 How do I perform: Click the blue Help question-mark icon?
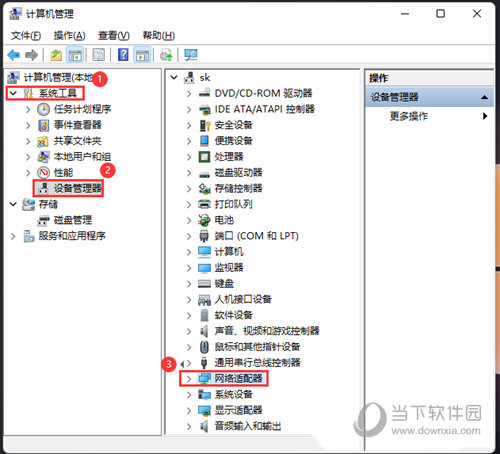123,55
